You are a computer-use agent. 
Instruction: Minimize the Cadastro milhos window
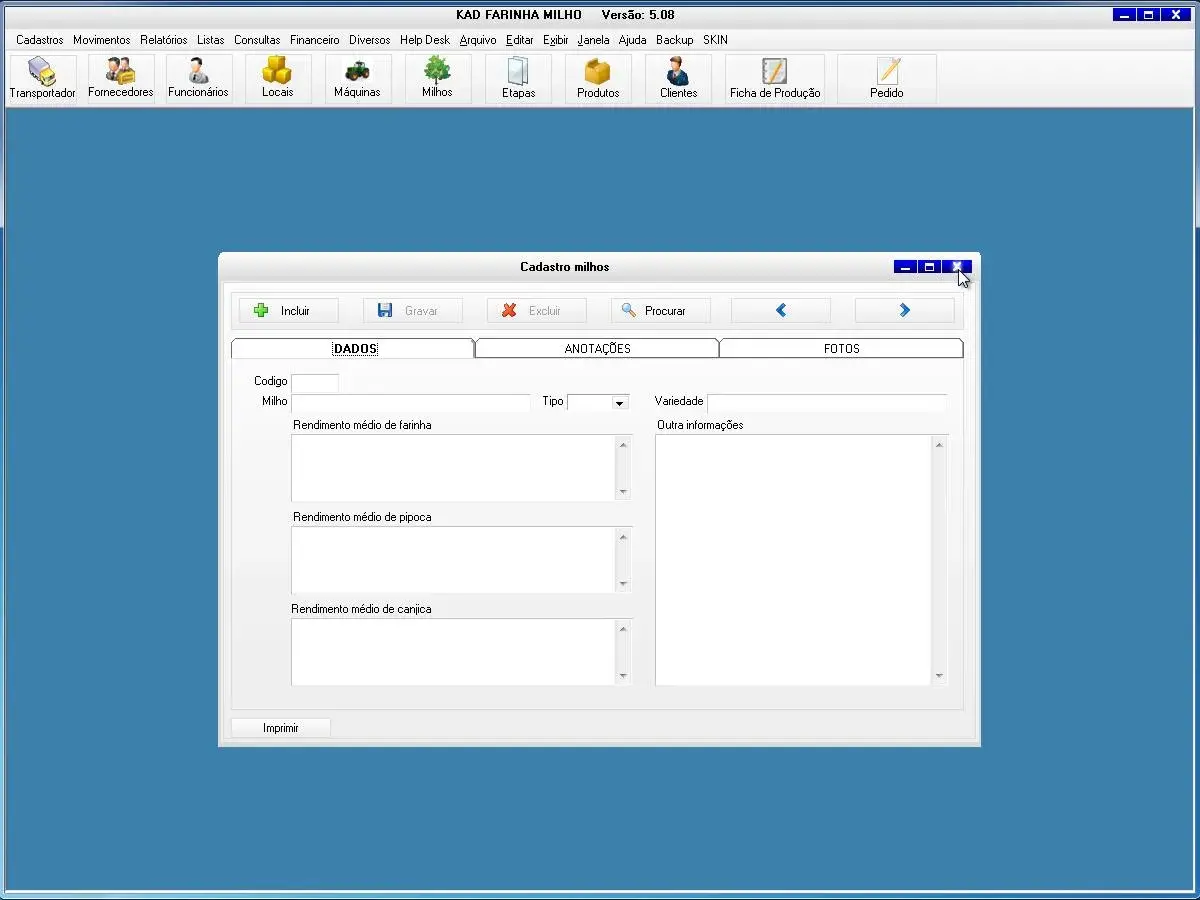[905, 267]
